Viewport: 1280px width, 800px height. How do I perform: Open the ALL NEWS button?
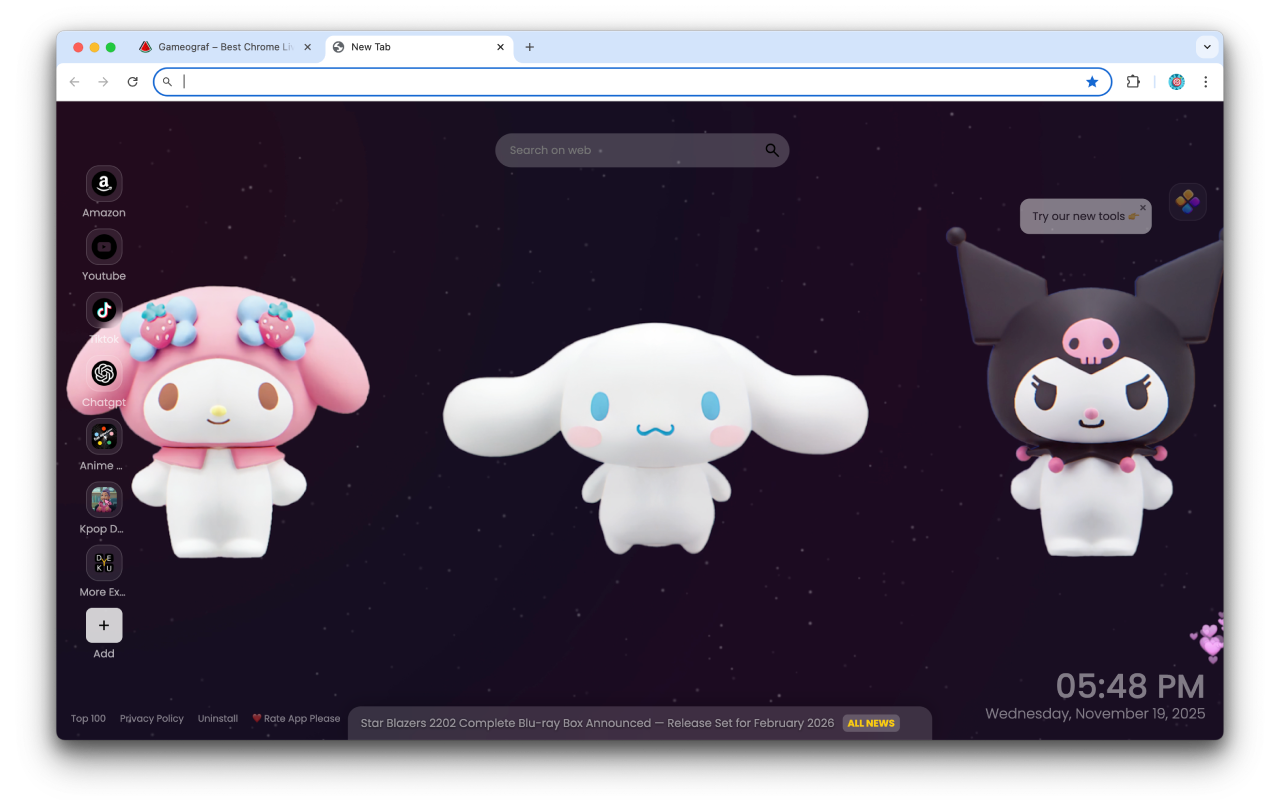[871, 723]
